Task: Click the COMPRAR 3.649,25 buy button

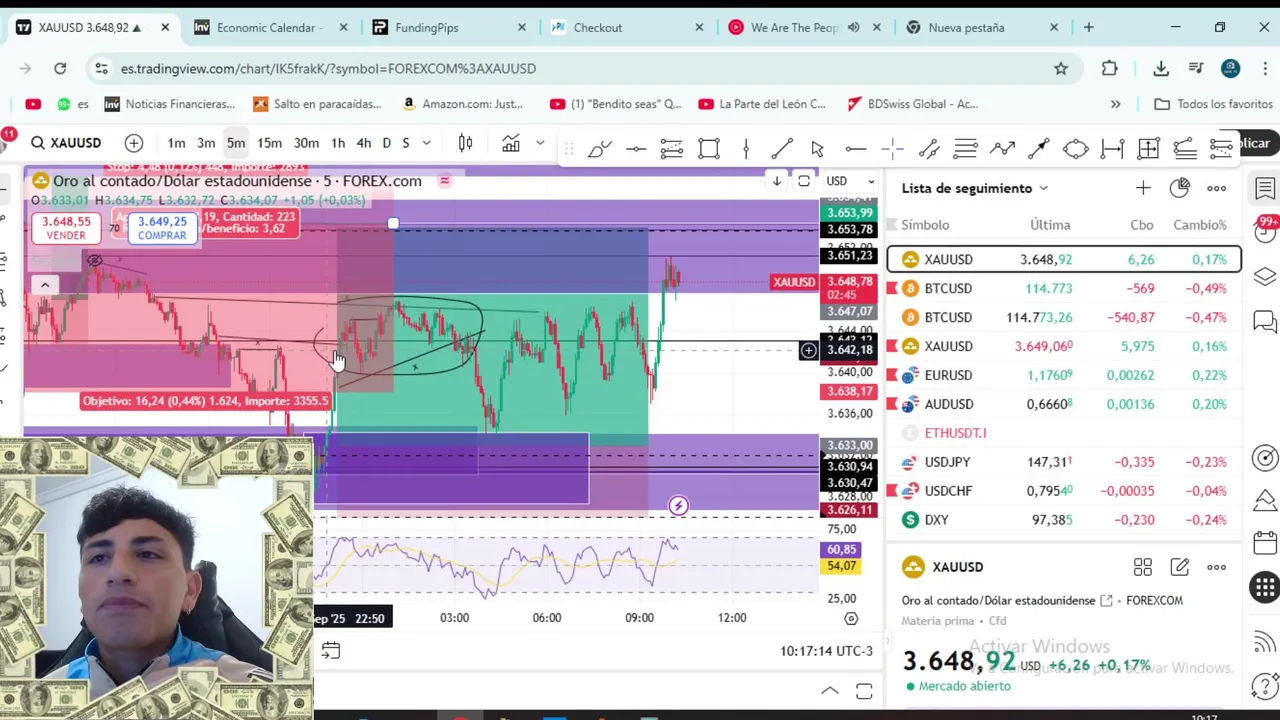Action: [162, 228]
